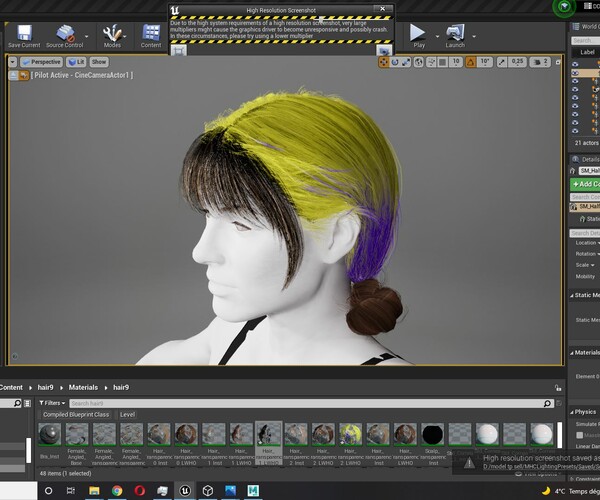The height and width of the screenshot is (500, 600).
Task: Toggle the Mass checkbox under Physics
Action: click(x=580, y=435)
